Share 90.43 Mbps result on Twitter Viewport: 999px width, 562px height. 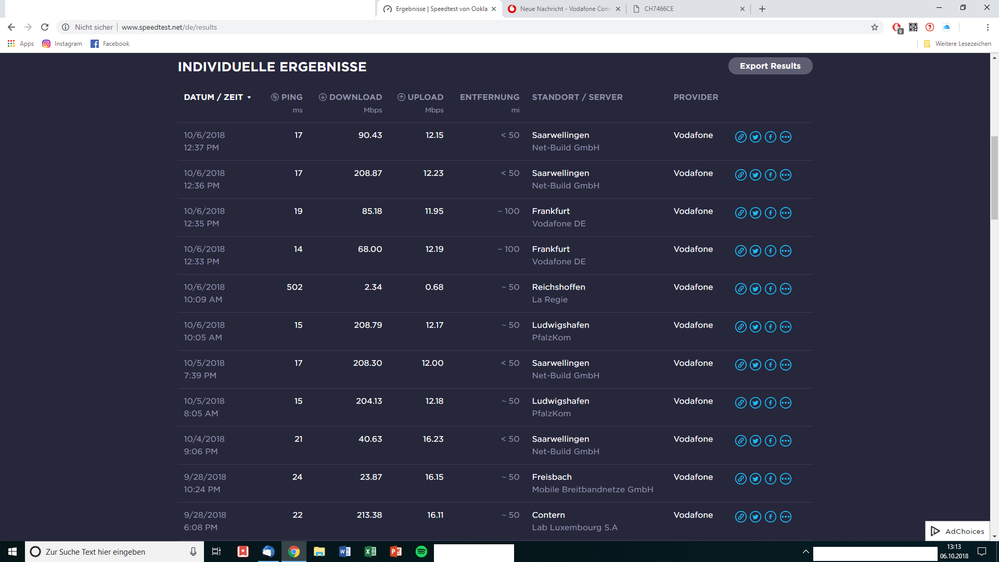point(756,137)
